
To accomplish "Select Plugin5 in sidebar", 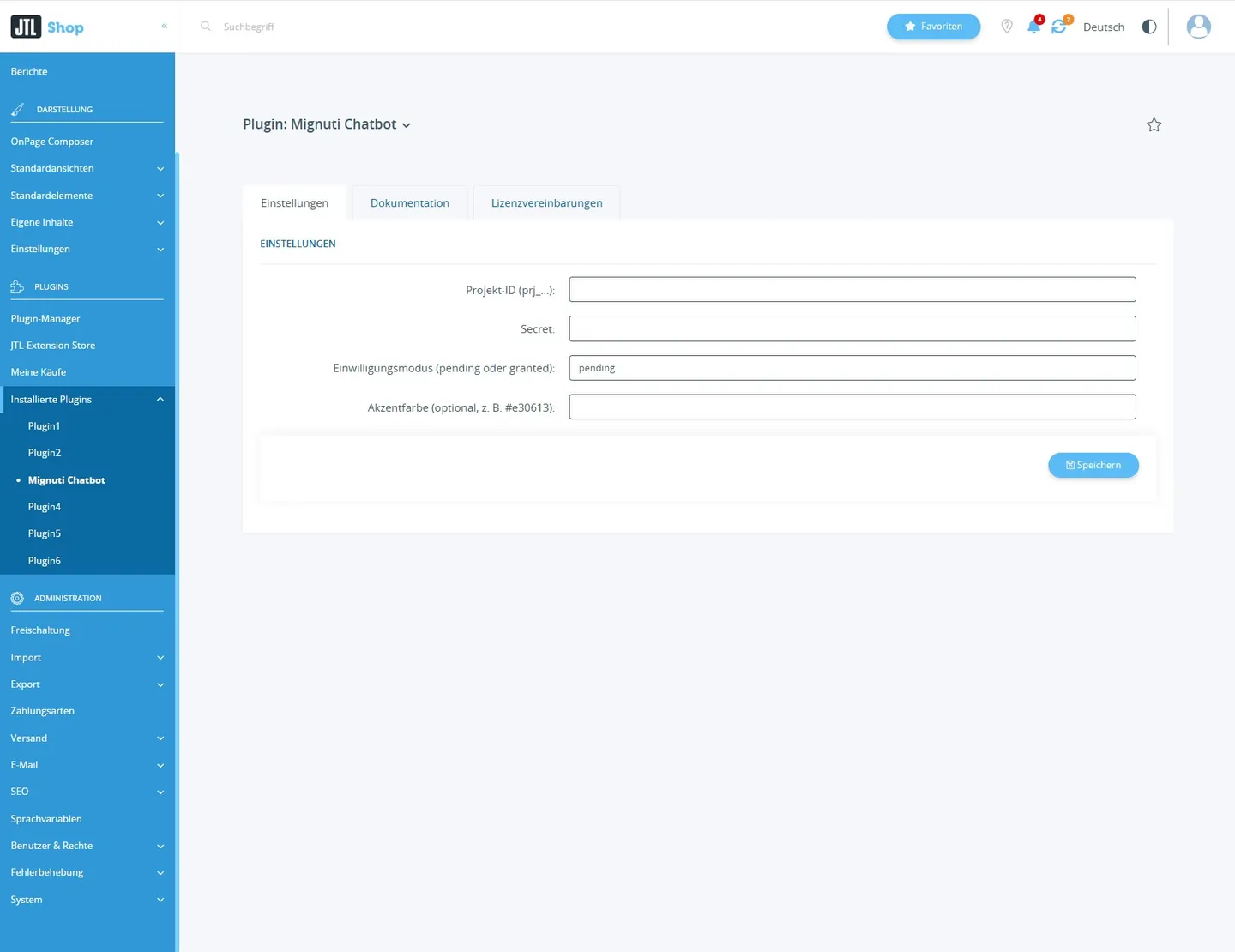I will tap(45, 533).
